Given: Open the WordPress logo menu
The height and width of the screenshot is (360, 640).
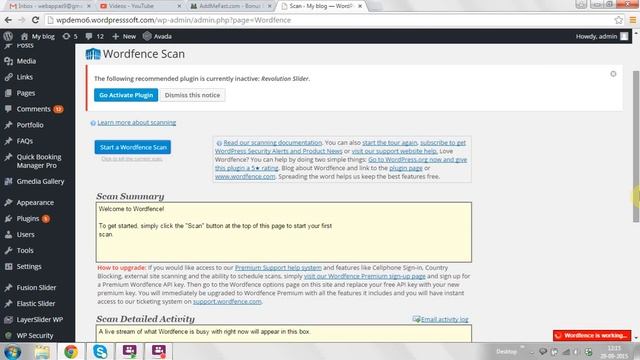Looking at the screenshot, I should 8,36.
